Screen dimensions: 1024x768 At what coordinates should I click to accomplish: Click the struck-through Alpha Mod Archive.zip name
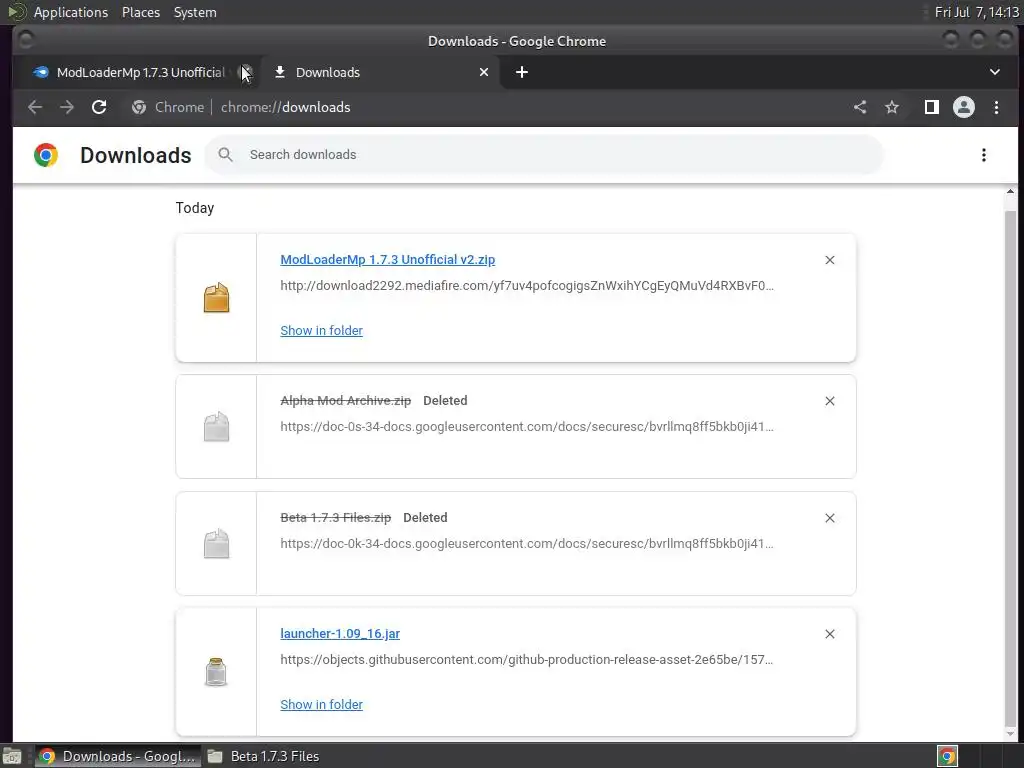tap(345, 400)
